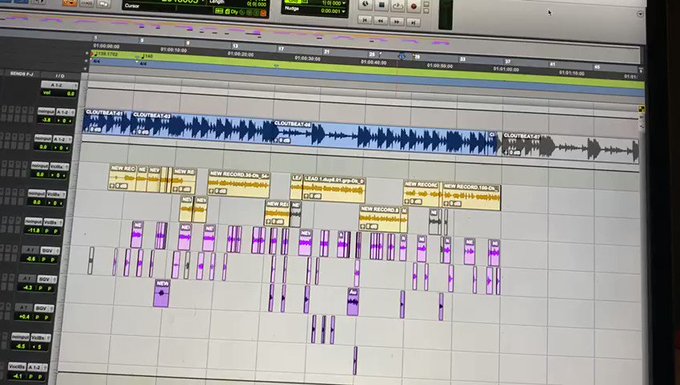Select the NEW RECORD.8 yellow clip
This screenshot has width=680, height=385.
(380, 219)
